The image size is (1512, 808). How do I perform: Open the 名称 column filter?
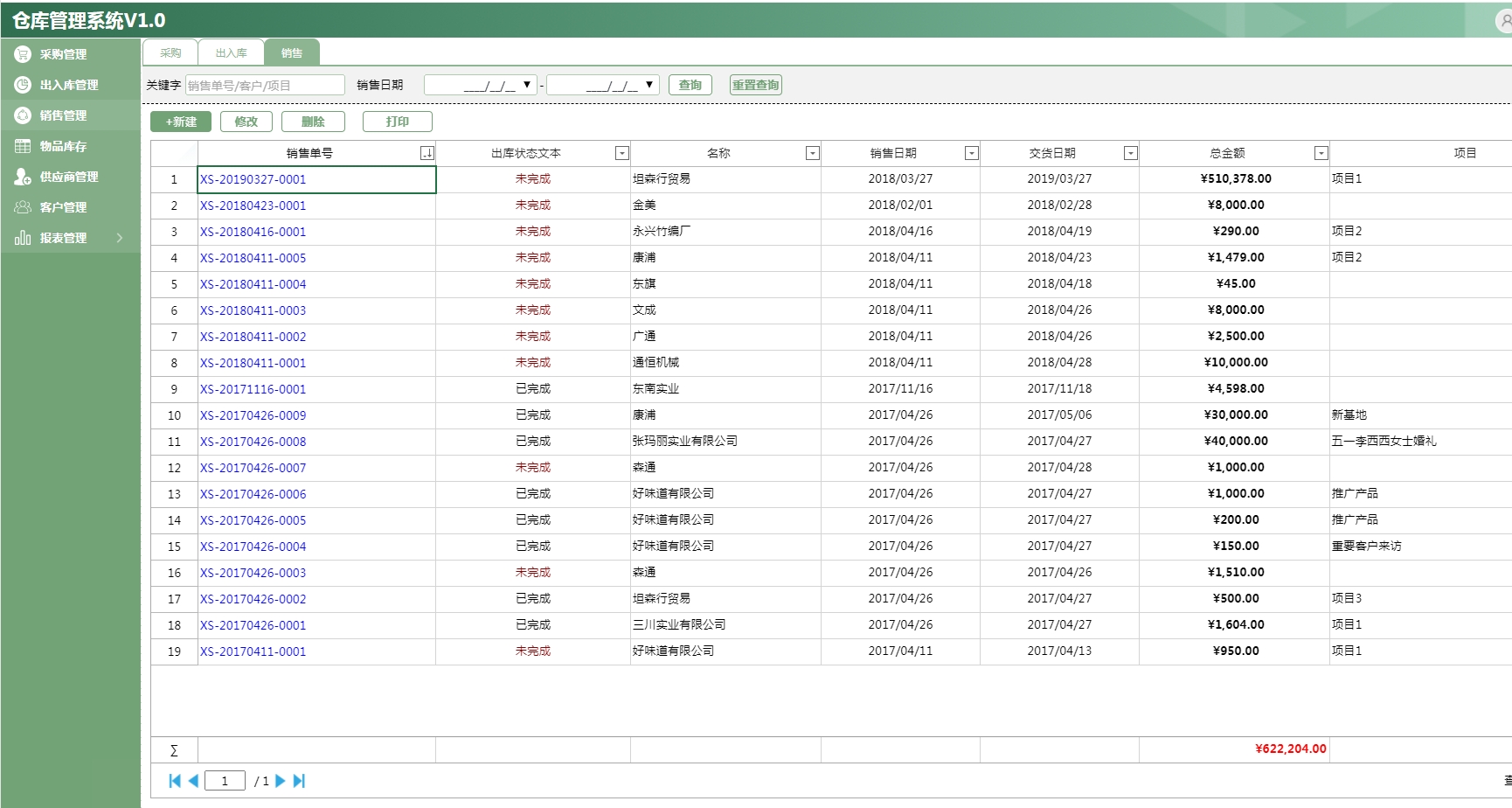coord(812,153)
